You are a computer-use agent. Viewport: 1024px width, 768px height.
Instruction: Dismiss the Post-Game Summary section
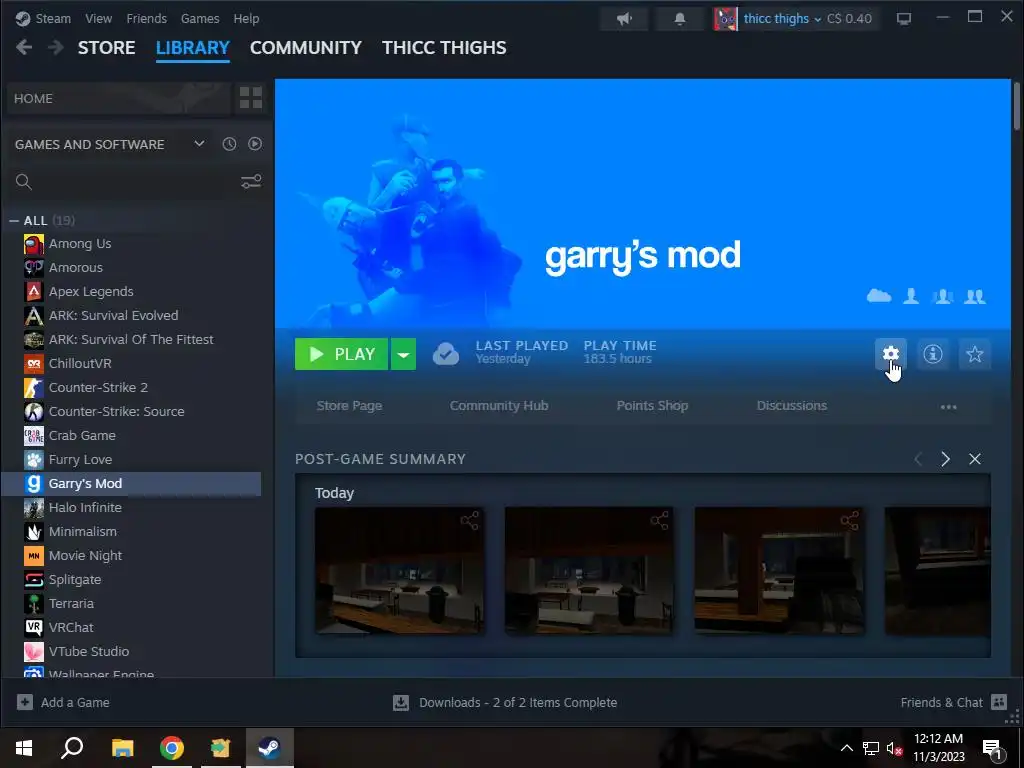point(974,459)
